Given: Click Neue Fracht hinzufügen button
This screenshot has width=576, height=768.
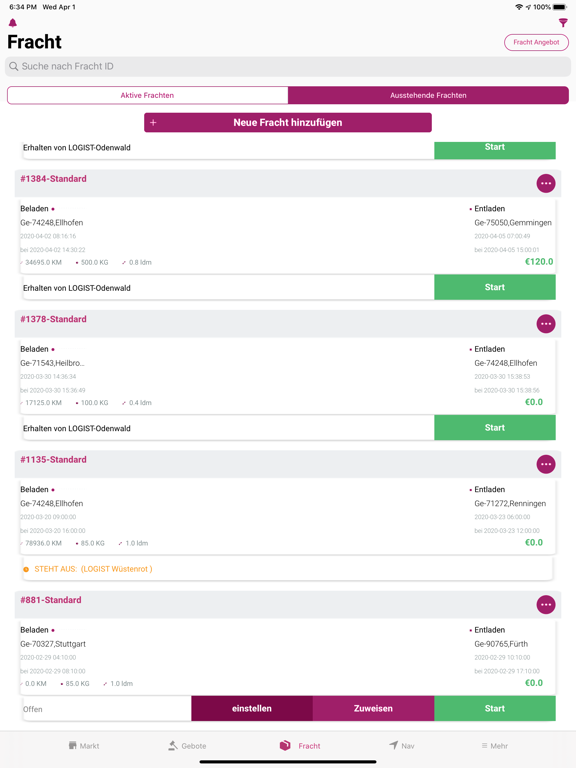Looking at the screenshot, I should [288, 122].
